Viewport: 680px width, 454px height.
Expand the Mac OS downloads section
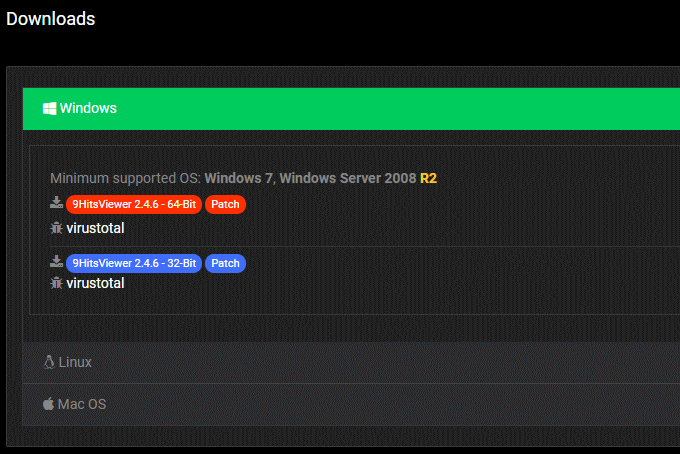pos(351,404)
